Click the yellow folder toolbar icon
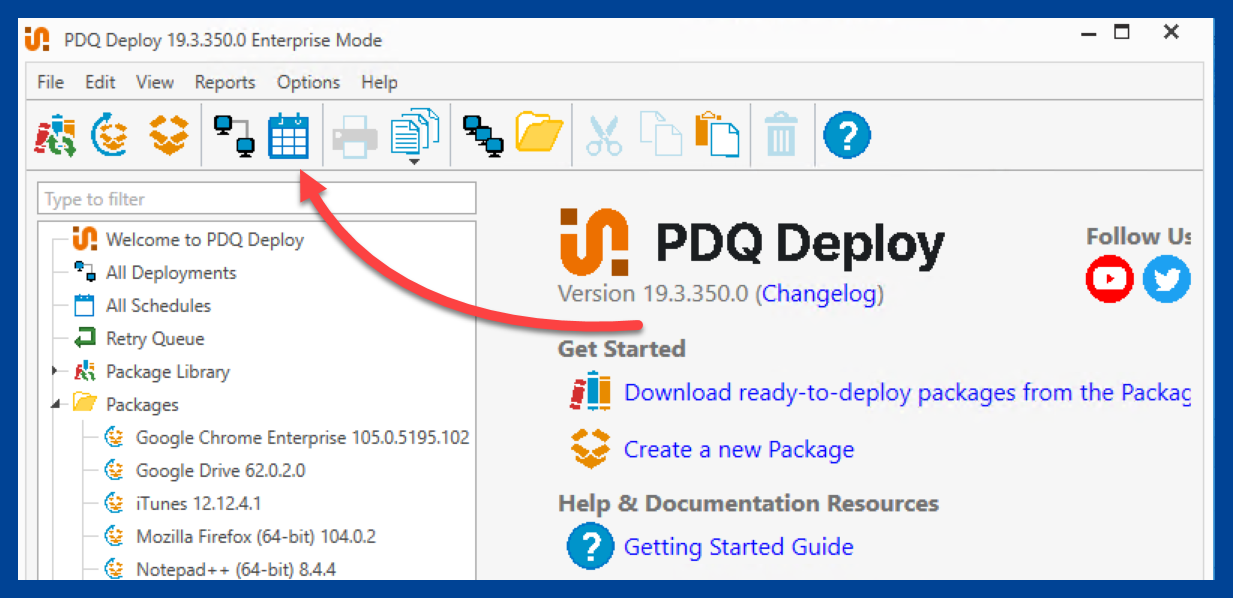This screenshot has width=1233, height=598. tap(540, 134)
